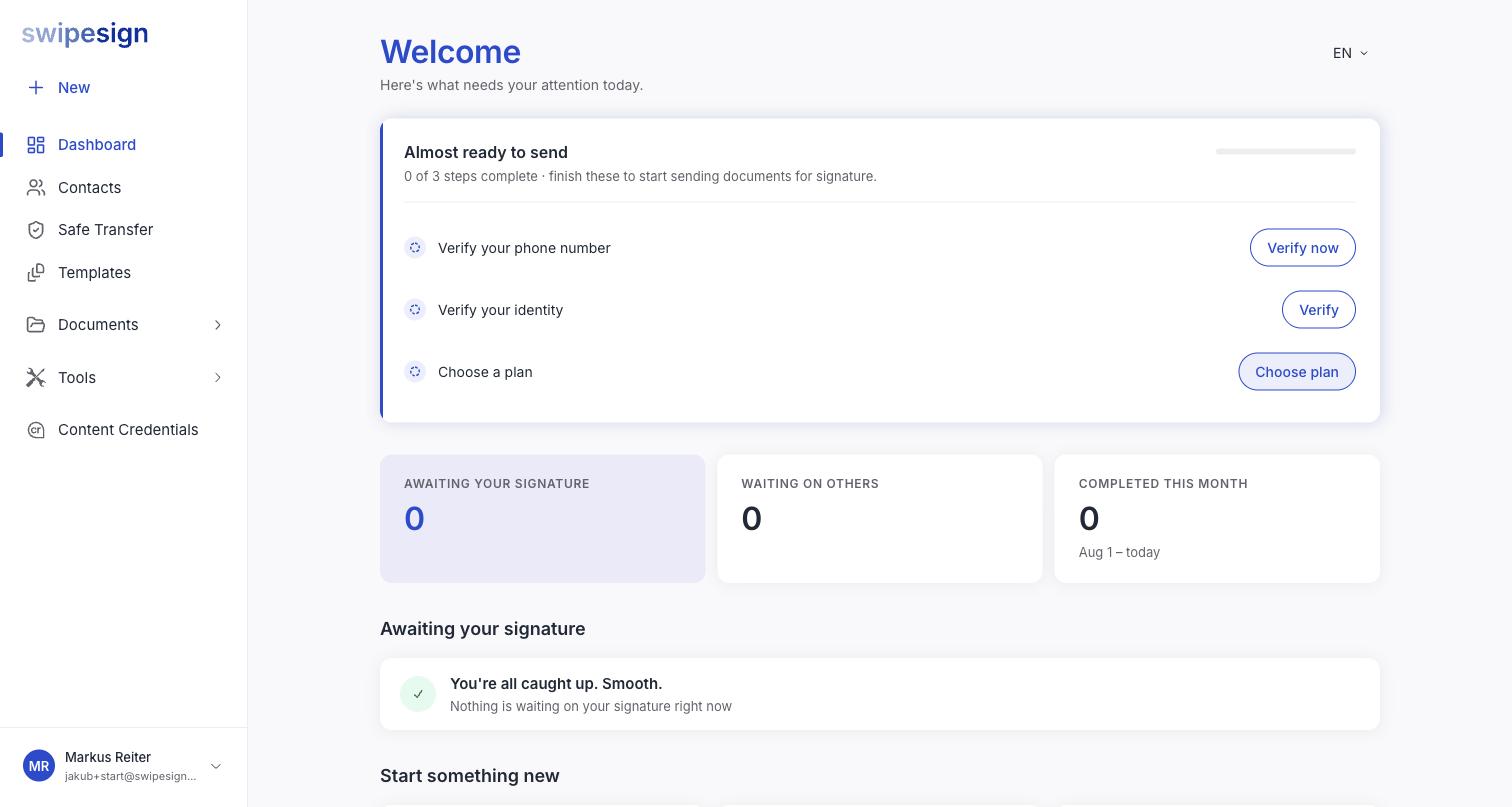Screen dimensions: 1512x807
Task: Expand the Tools submenu chevron
Action: (x=217, y=378)
